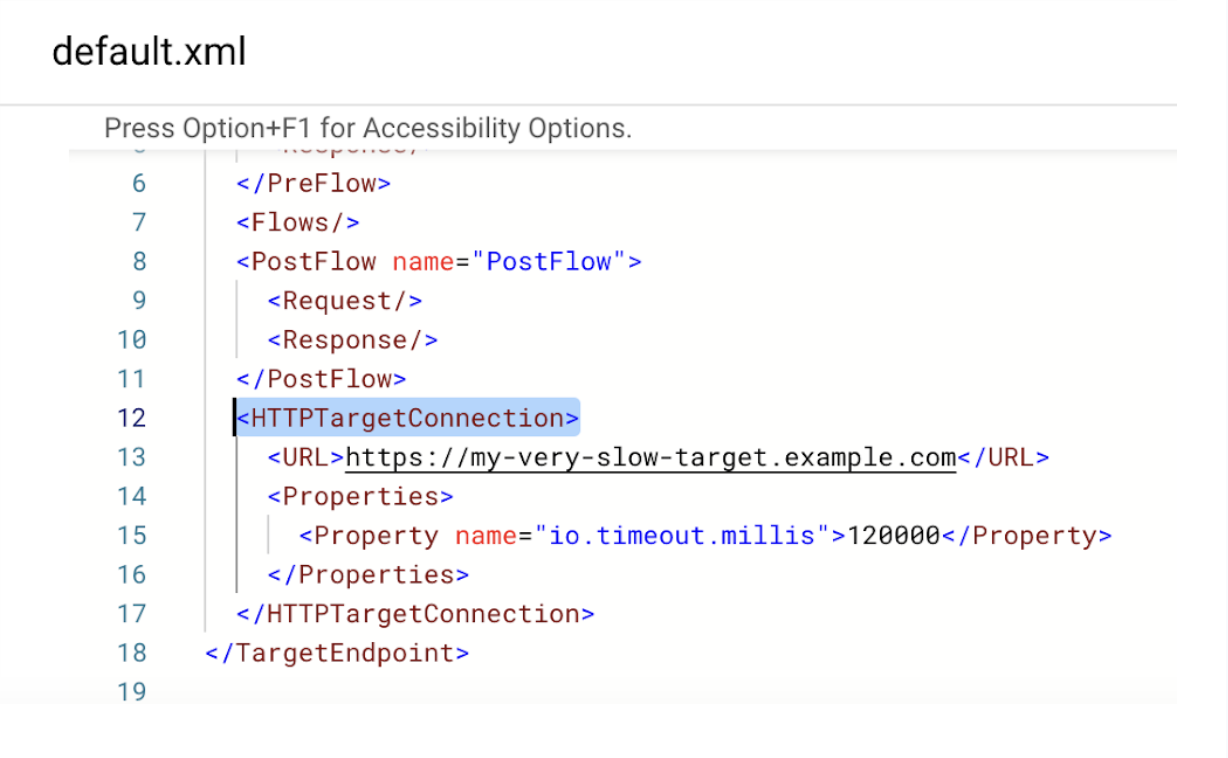Image resolution: width=1228 pixels, height=758 pixels.
Task: Click the target URL link text
Action: pyautogui.click(x=650, y=458)
